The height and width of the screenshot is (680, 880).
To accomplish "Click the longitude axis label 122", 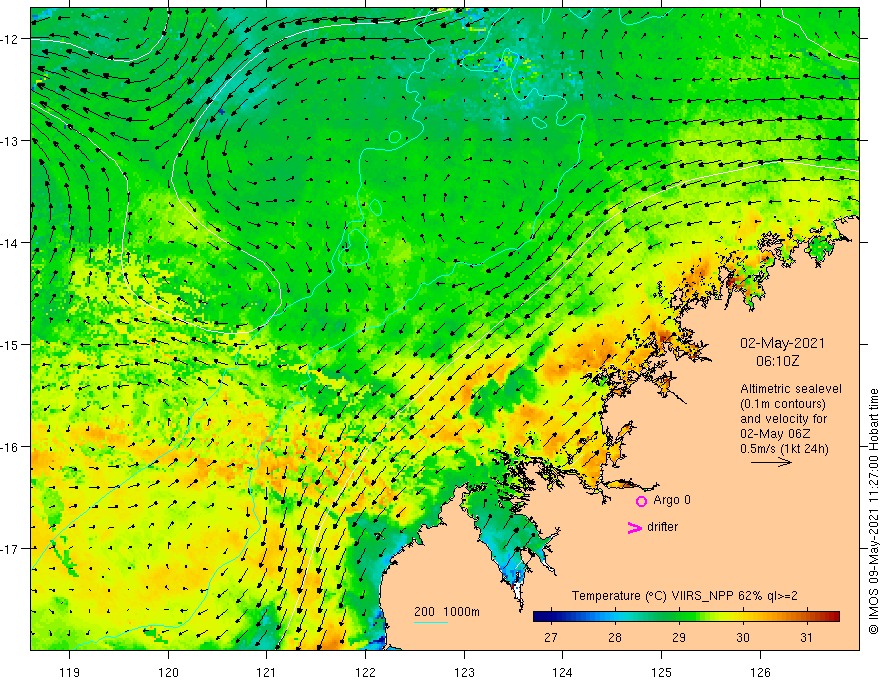I will (365, 672).
